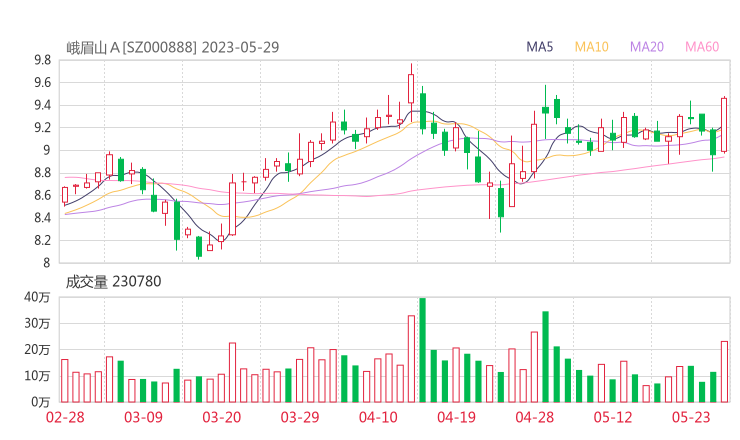Click the 04-19 date axis label
The width and height of the screenshot is (740, 440).
pyautogui.click(x=456, y=417)
